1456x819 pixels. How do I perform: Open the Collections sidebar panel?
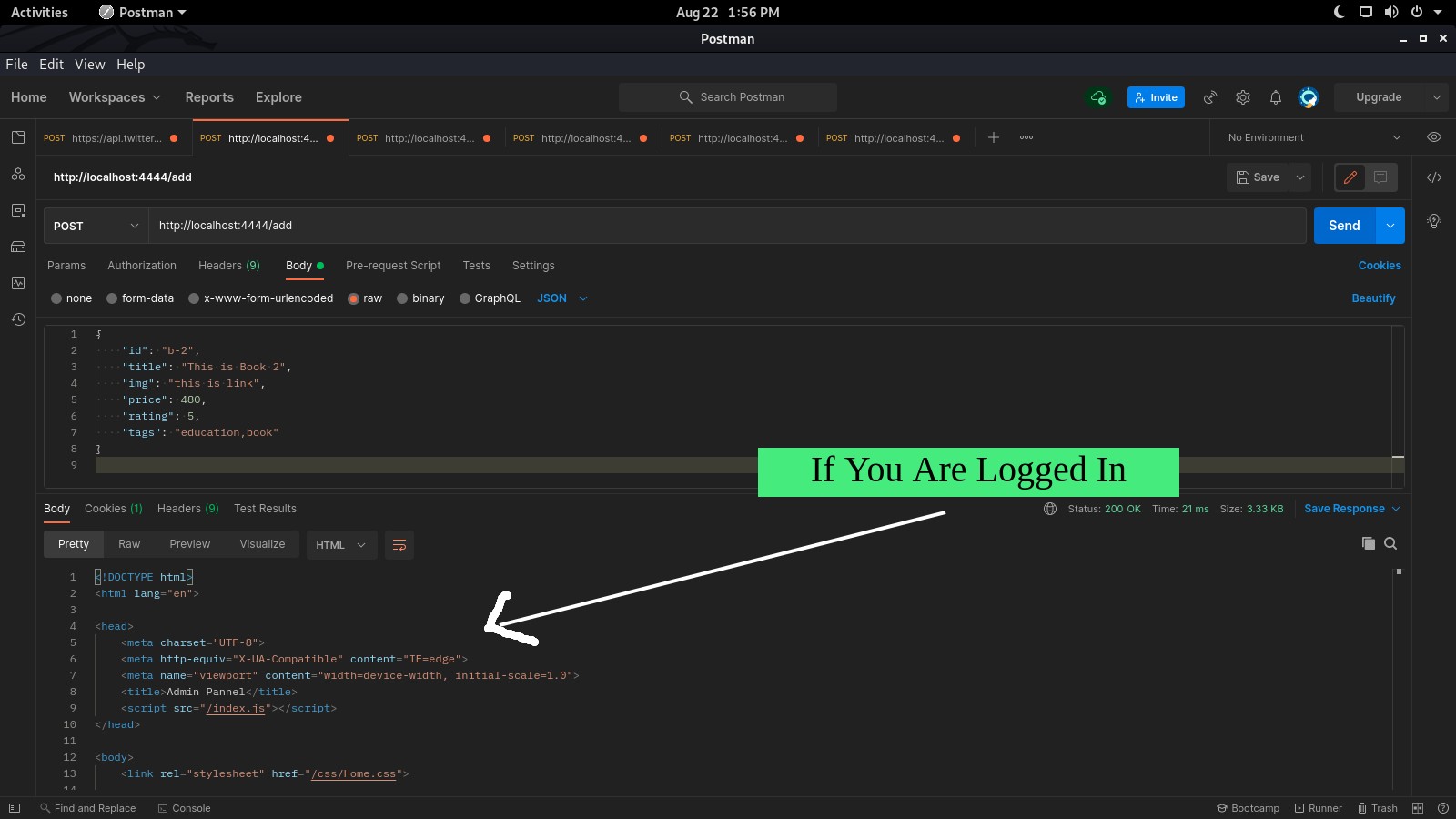(18, 137)
